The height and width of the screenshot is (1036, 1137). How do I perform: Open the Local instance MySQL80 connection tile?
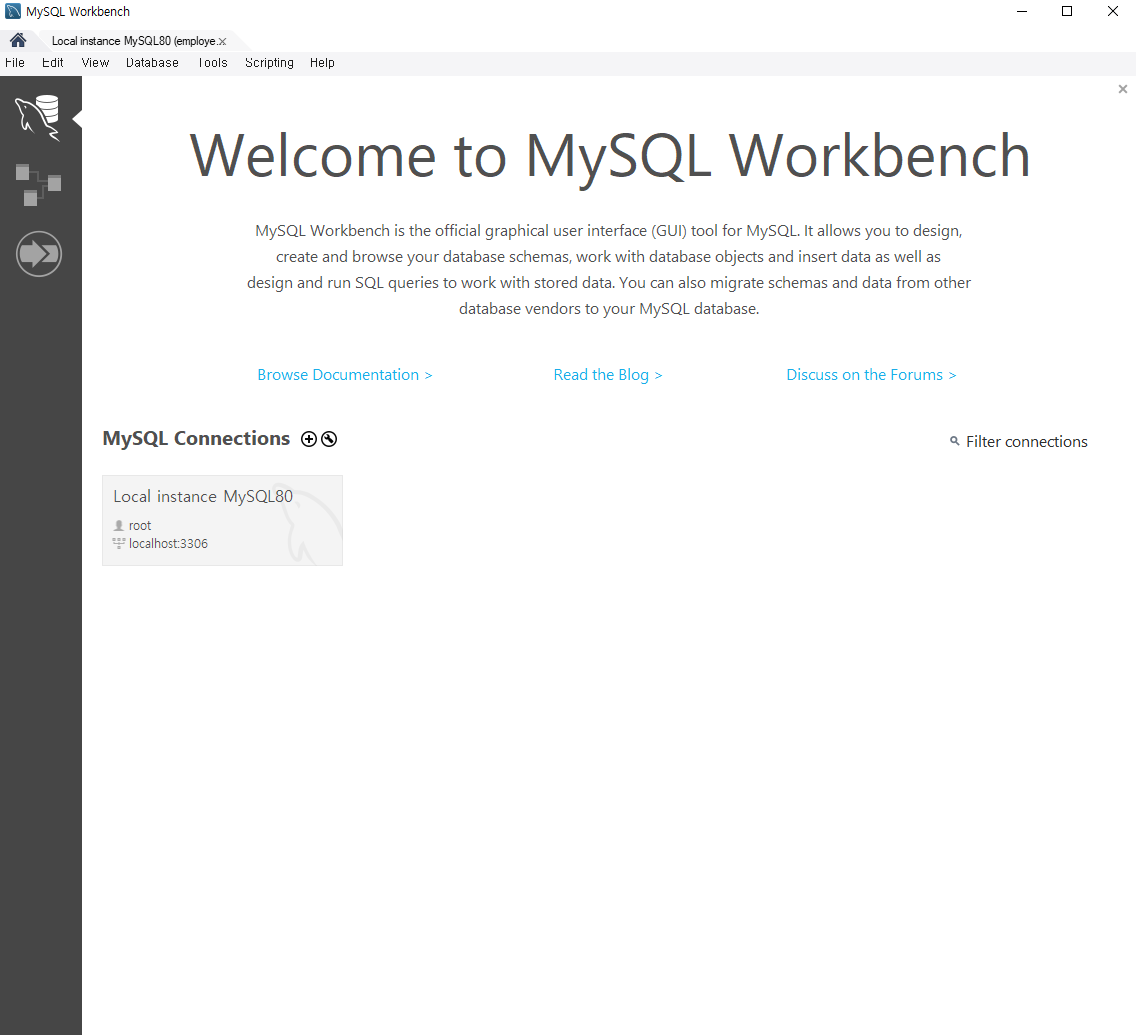[222, 521]
